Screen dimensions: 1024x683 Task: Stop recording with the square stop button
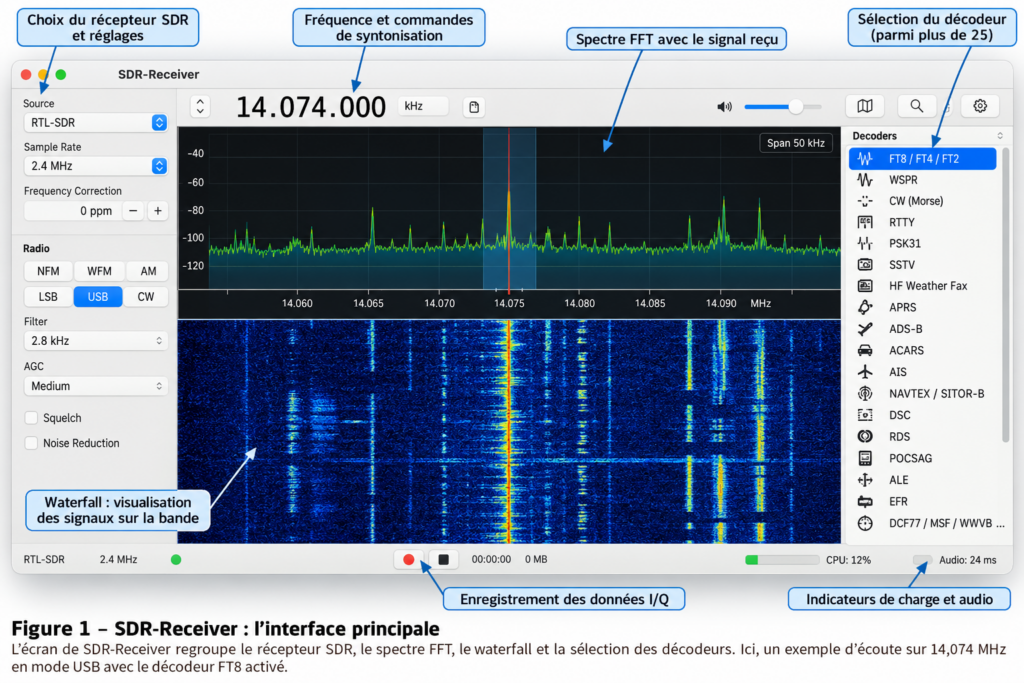[x=443, y=560]
